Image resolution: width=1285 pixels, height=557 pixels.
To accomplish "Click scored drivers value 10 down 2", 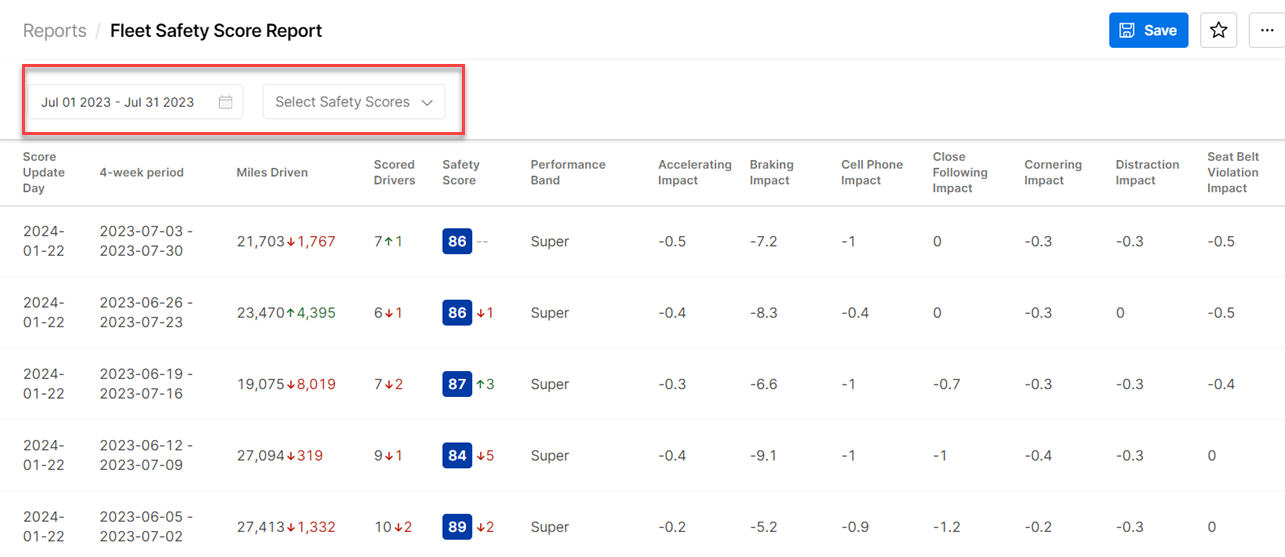I will click(393, 527).
